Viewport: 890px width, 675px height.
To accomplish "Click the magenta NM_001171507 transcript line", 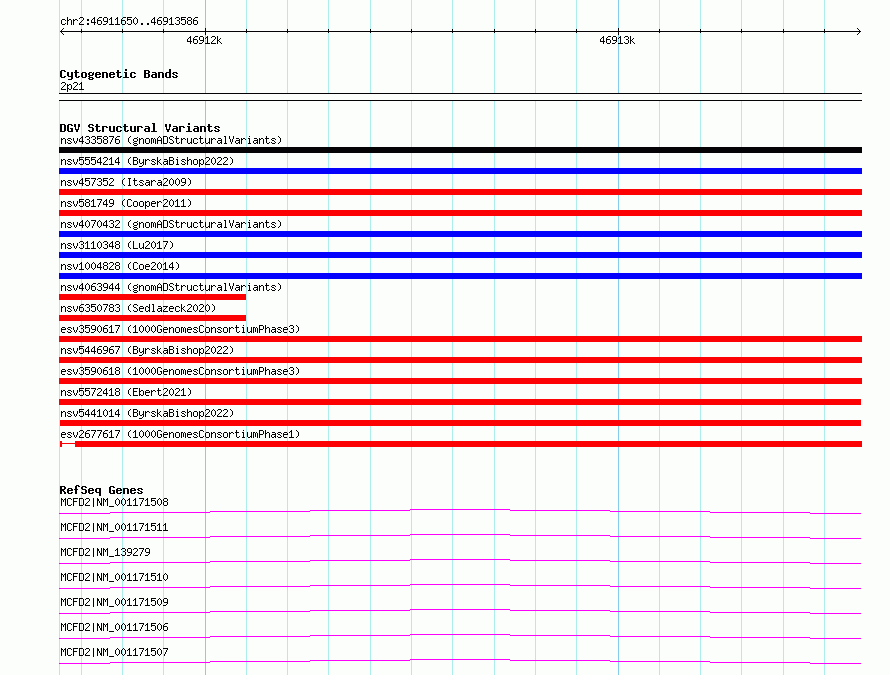I will point(460,661).
